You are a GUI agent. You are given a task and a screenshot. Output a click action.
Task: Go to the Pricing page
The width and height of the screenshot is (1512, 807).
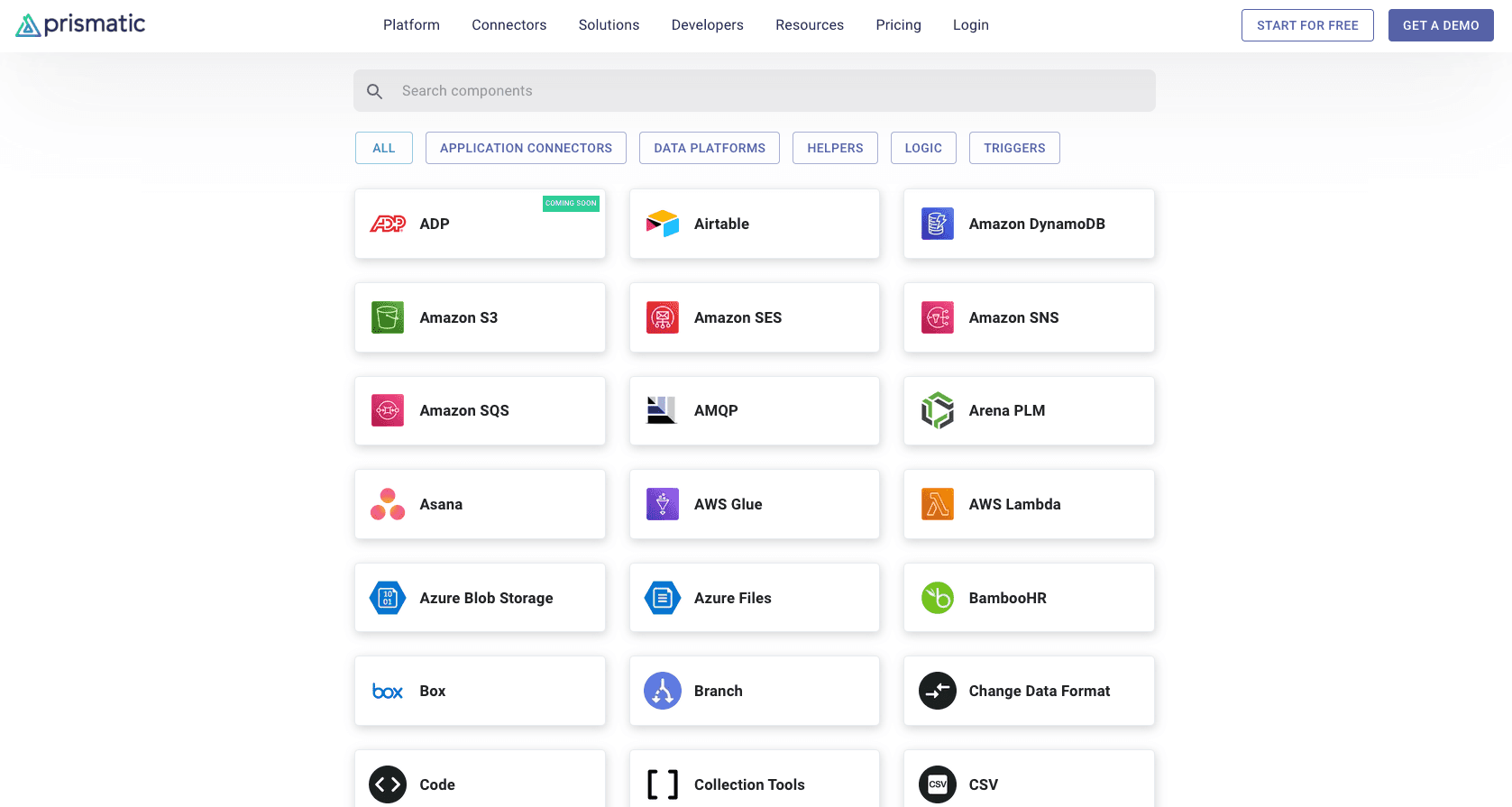click(x=899, y=25)
